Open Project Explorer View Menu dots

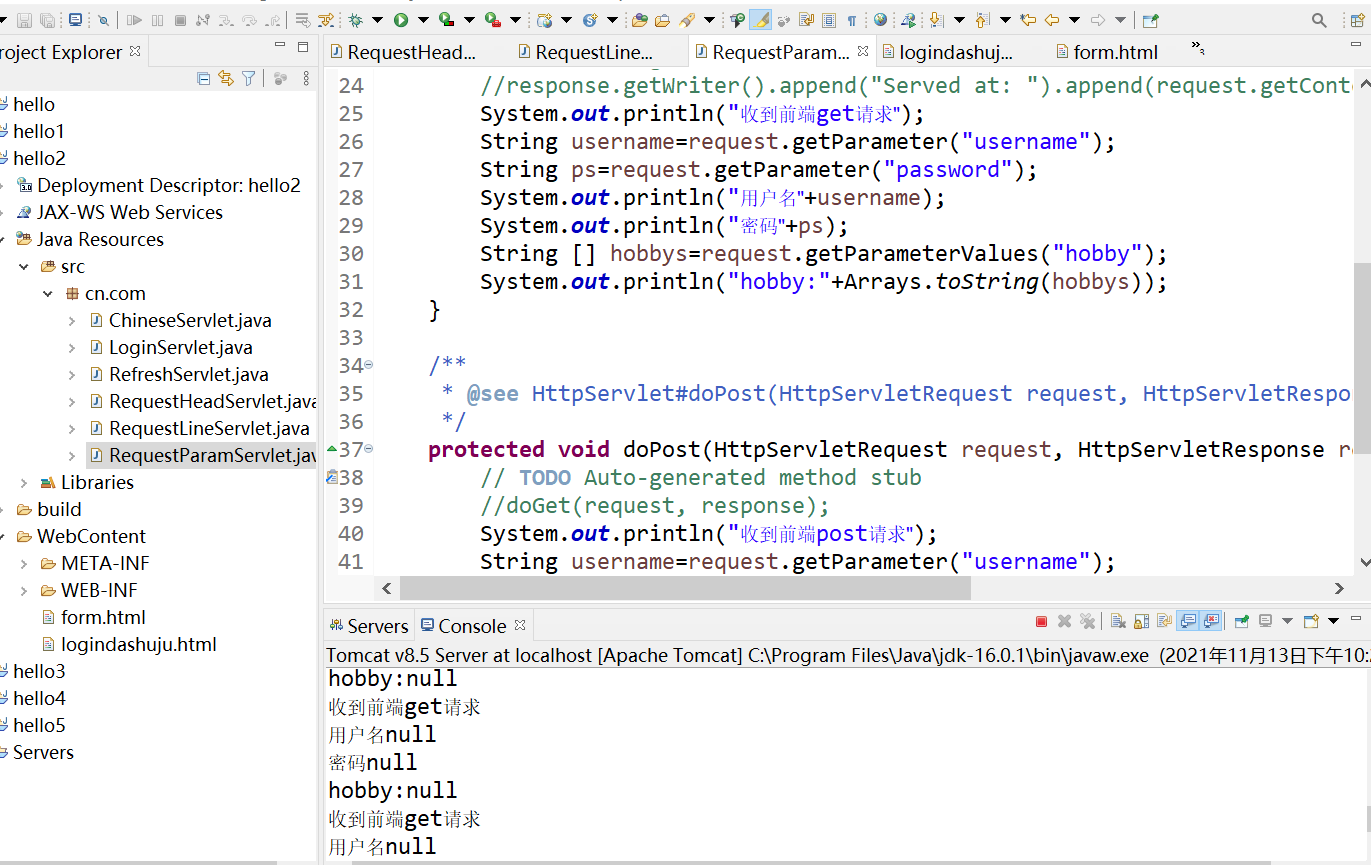(x=306, y=78)
